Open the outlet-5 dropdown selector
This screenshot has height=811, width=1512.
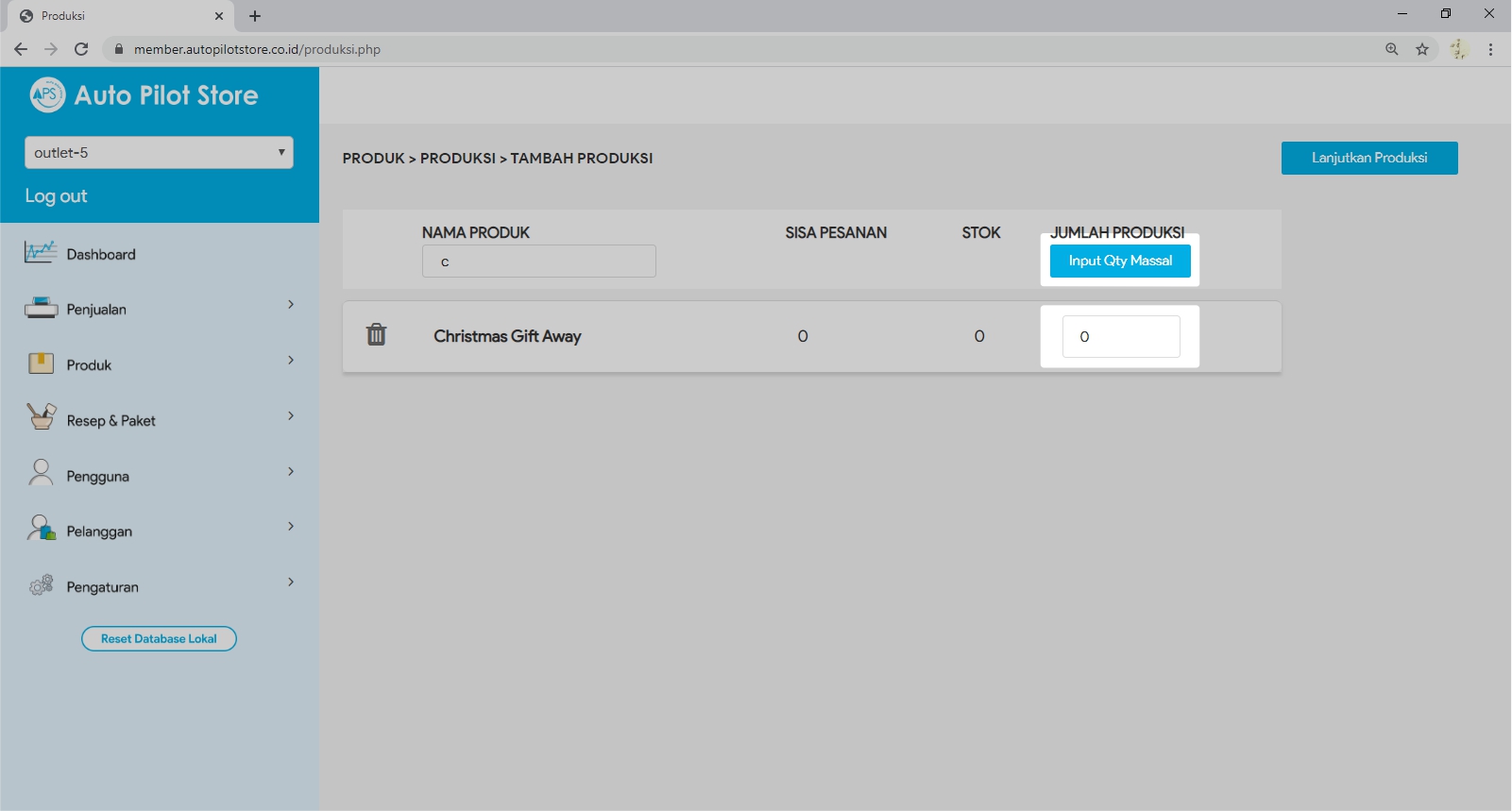click(159, 153)
